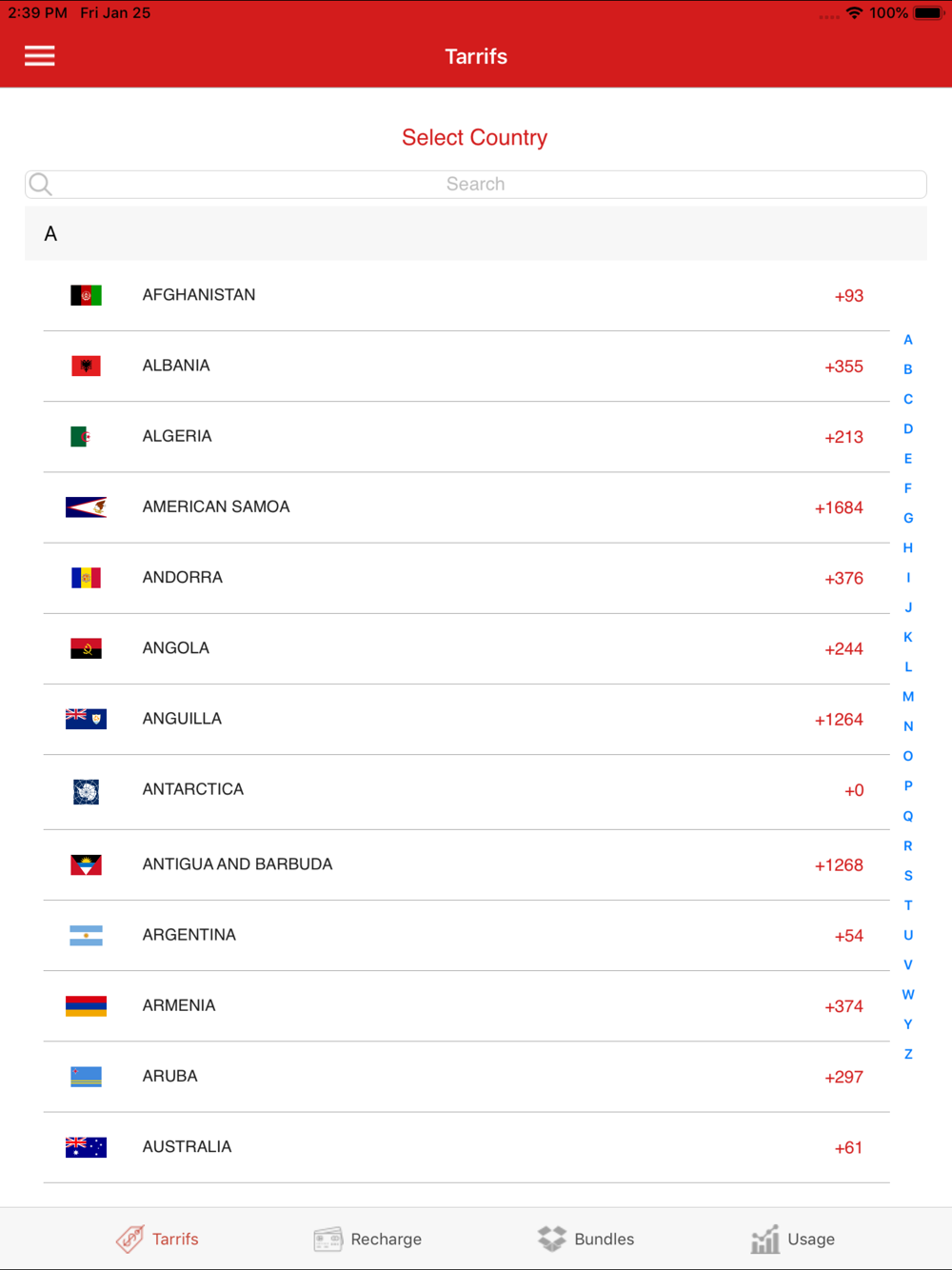Screen dimensions: 952x1270
Task: Select ANTIGUA AND BARBUDA row
Action: click(x=466, y=864)
